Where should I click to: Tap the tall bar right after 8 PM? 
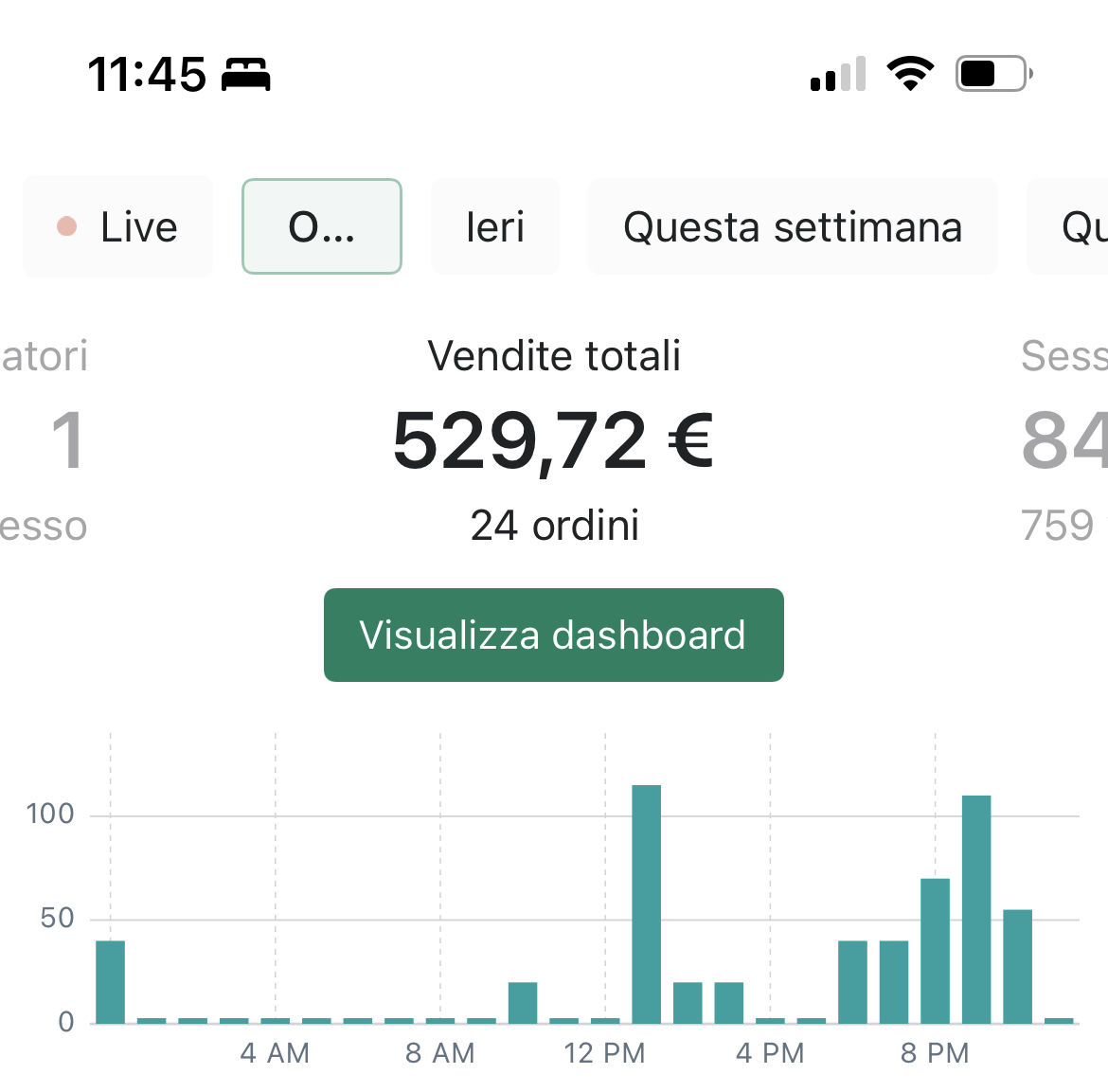[x=976, y=909]
